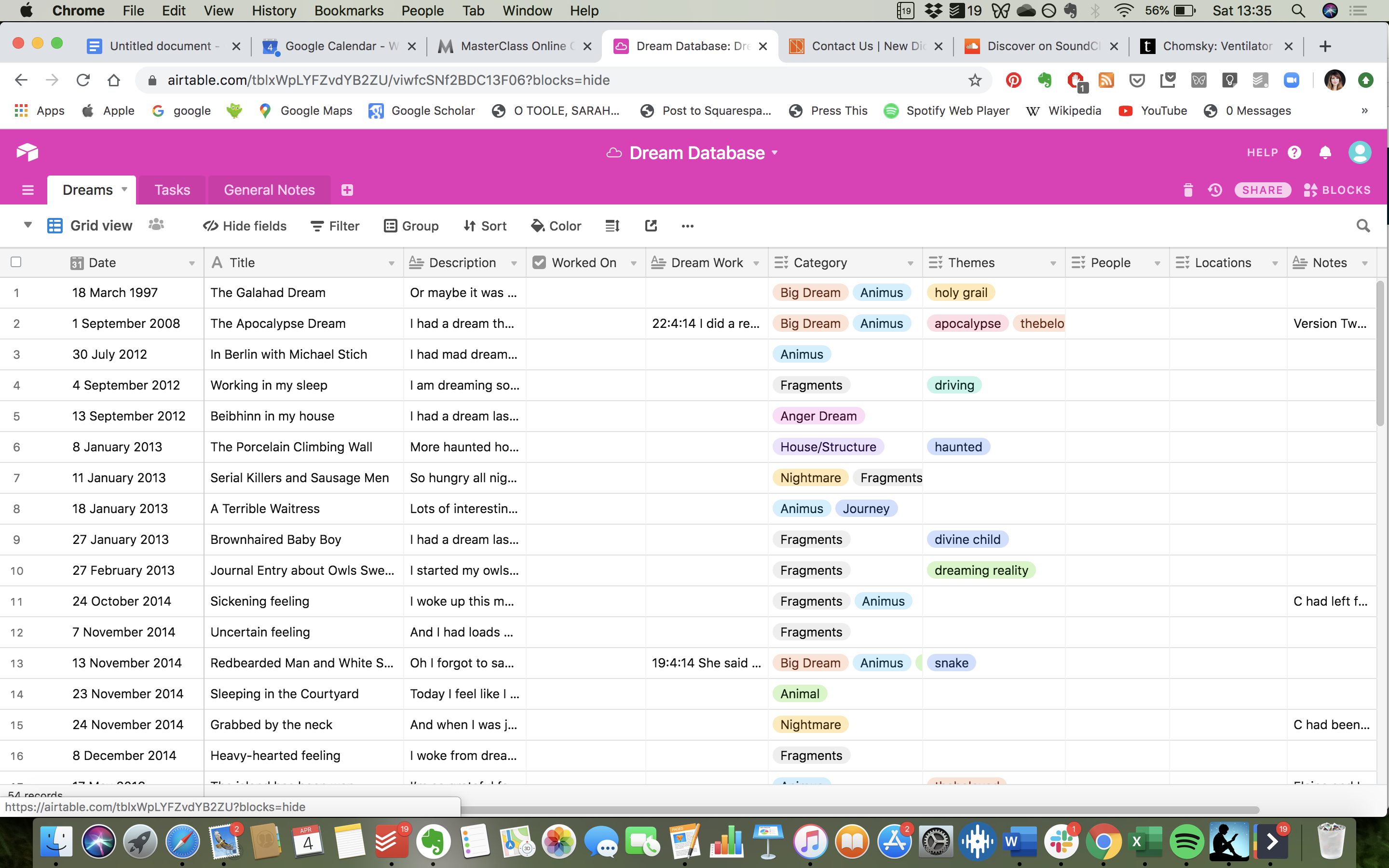Click the Evernote extension icon in toolbar

(1045, 81)
